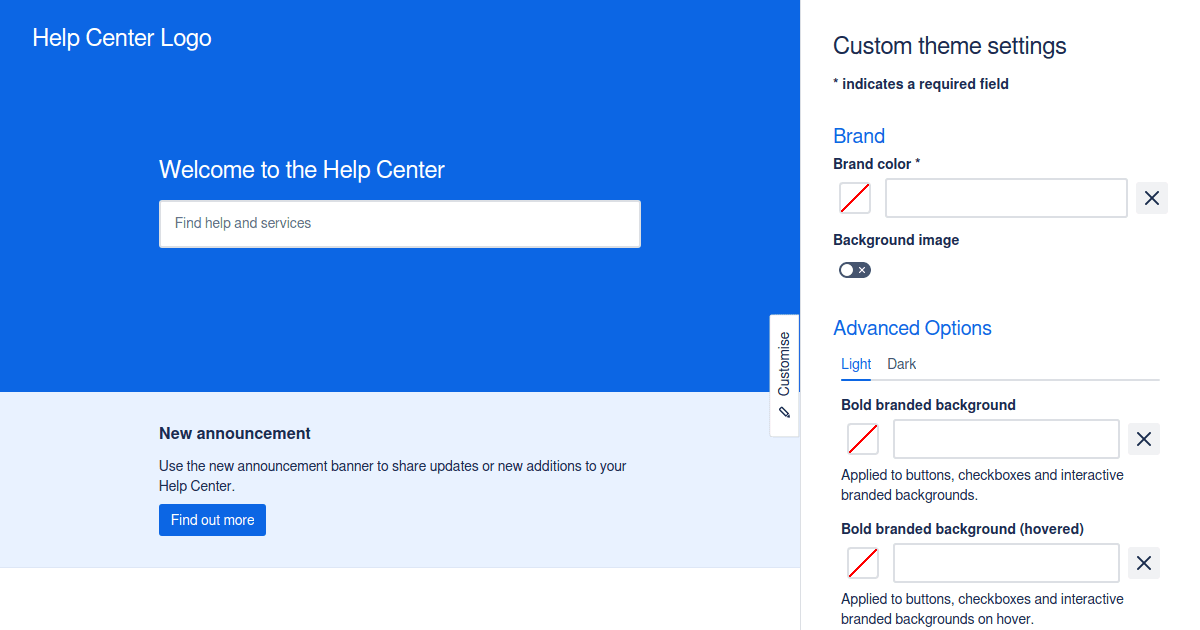1200x630 pixels.
Task: Open the Customise side panel
Action: (784, 363)
